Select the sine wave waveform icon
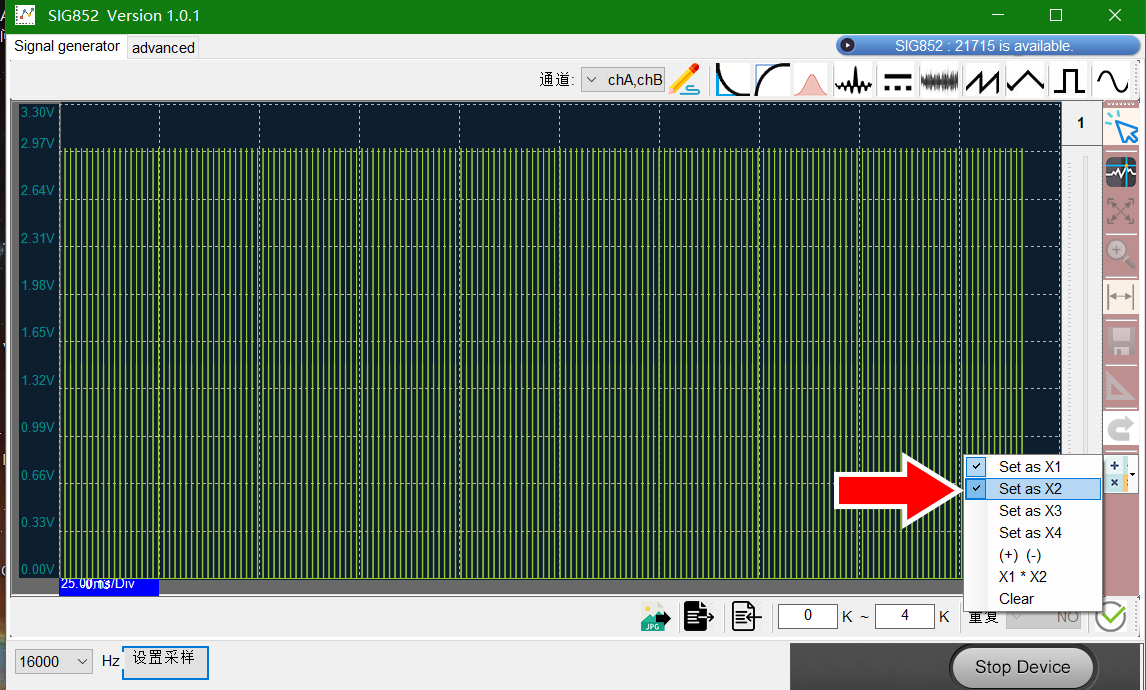 [1113, 80]
